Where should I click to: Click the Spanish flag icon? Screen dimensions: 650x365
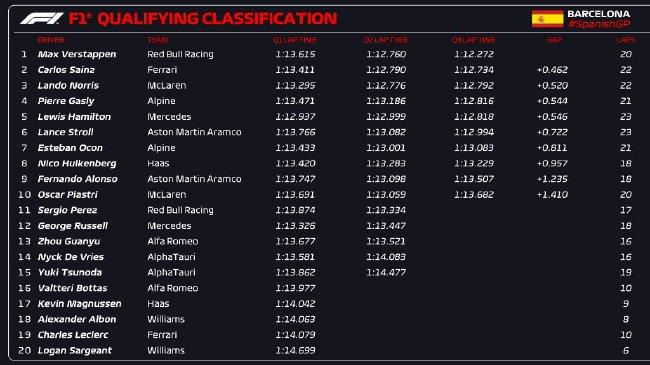[x=548, y=19]
